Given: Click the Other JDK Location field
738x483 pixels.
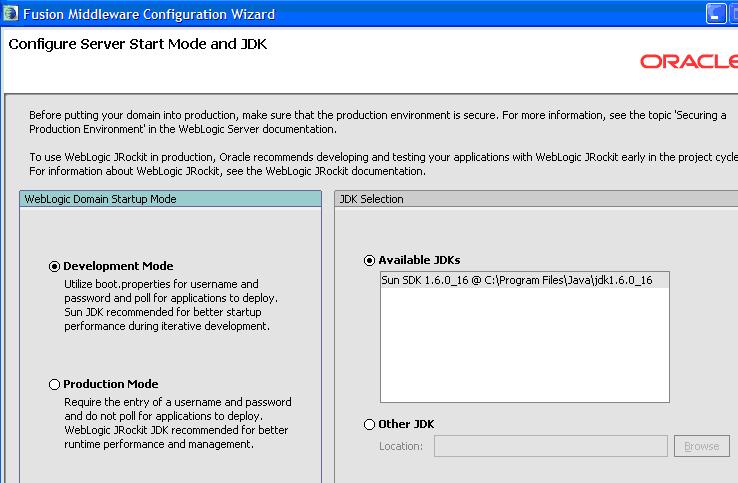Looking at the screenshot, I should (x=551, y=446).
